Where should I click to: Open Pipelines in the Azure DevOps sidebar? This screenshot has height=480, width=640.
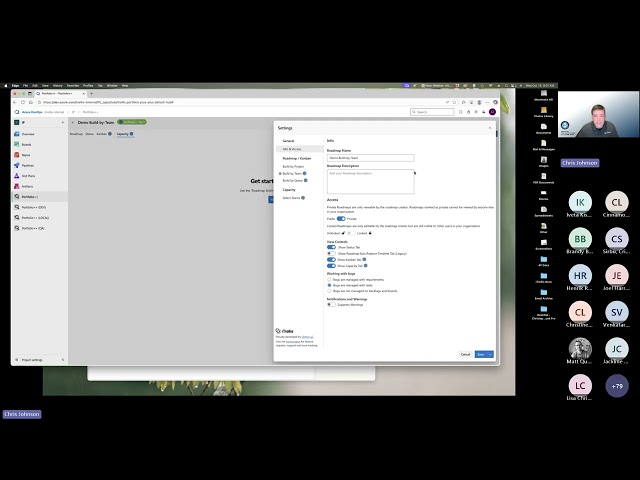point(27,165)
